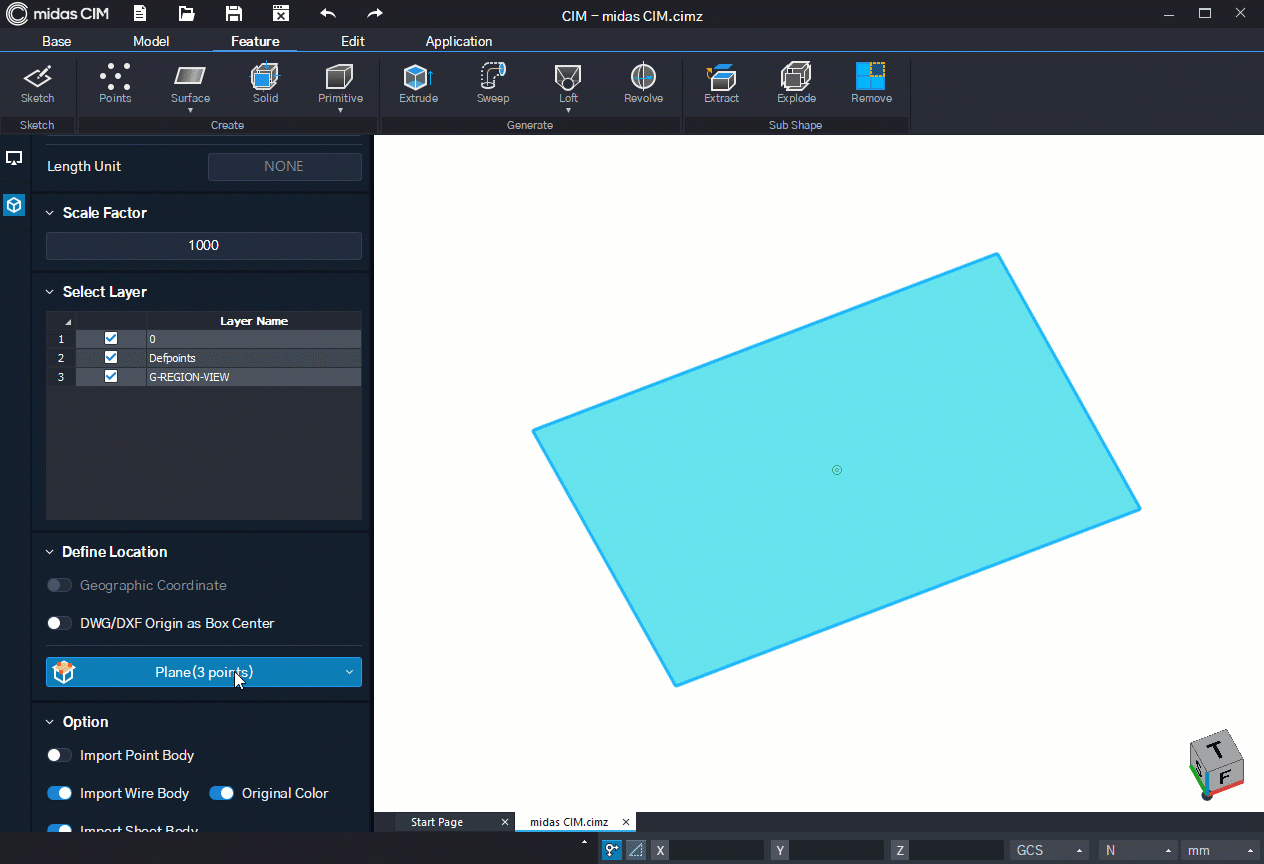Viewport: 1264px width, 864px height.
Task: Click the Scale Factor 1000 field
Action: click(204, 245)
